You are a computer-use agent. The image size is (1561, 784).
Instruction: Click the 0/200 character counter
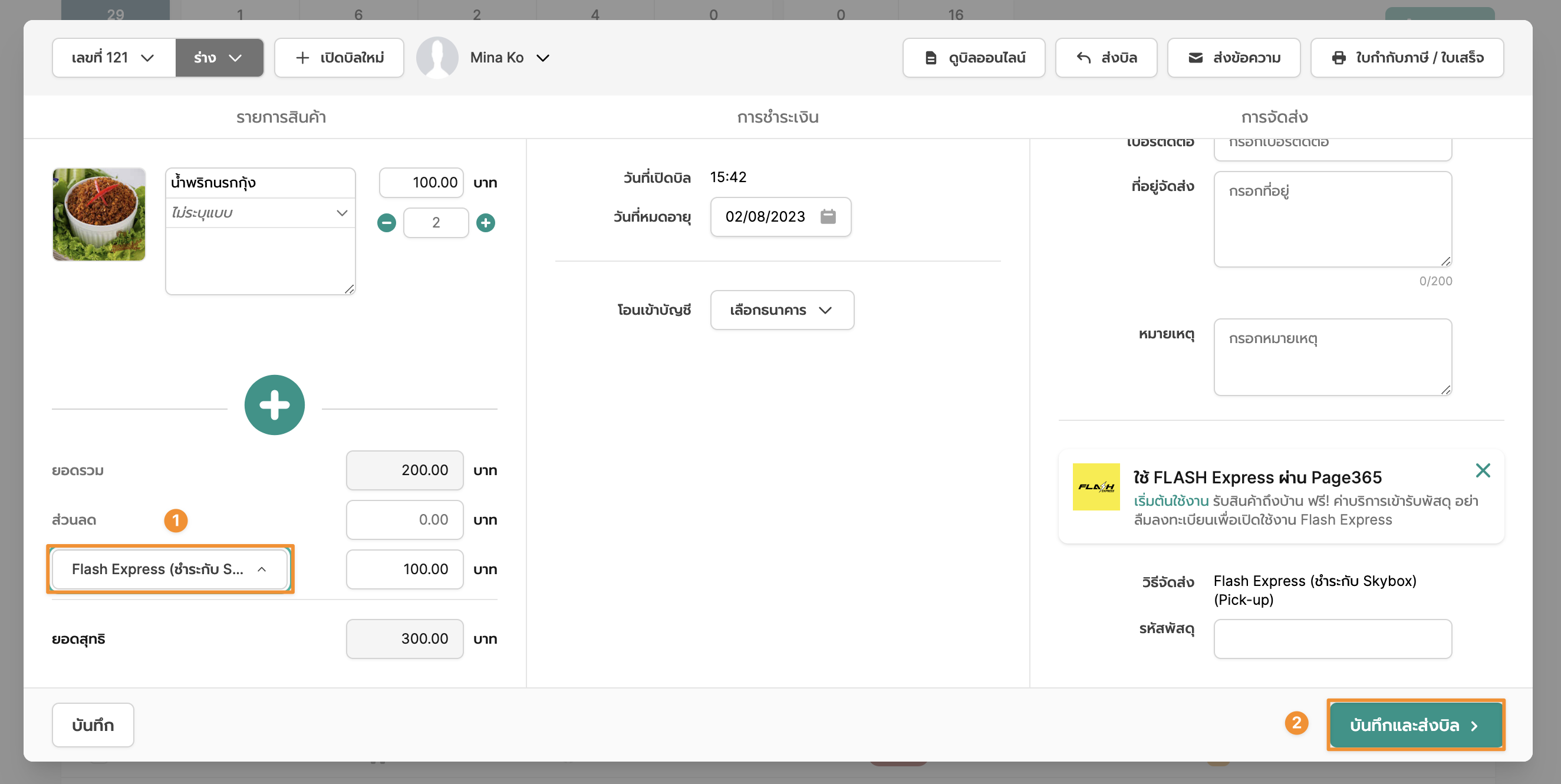pos(1435,281)
